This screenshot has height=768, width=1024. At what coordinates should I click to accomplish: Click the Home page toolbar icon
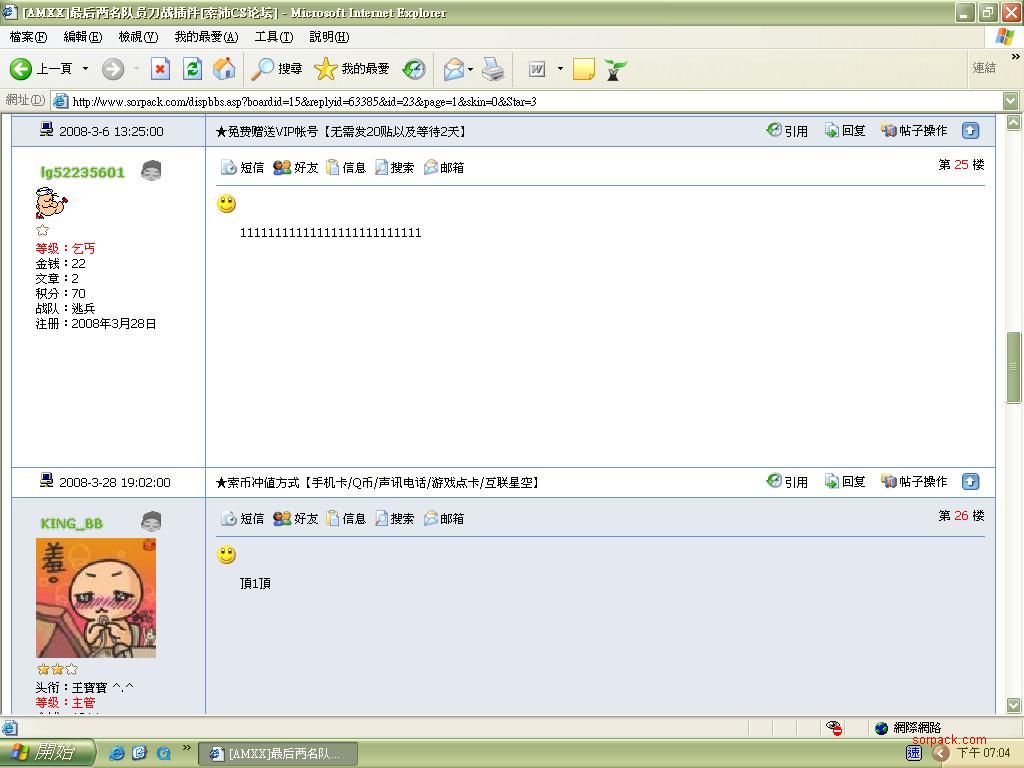click(x=224, y=69)
